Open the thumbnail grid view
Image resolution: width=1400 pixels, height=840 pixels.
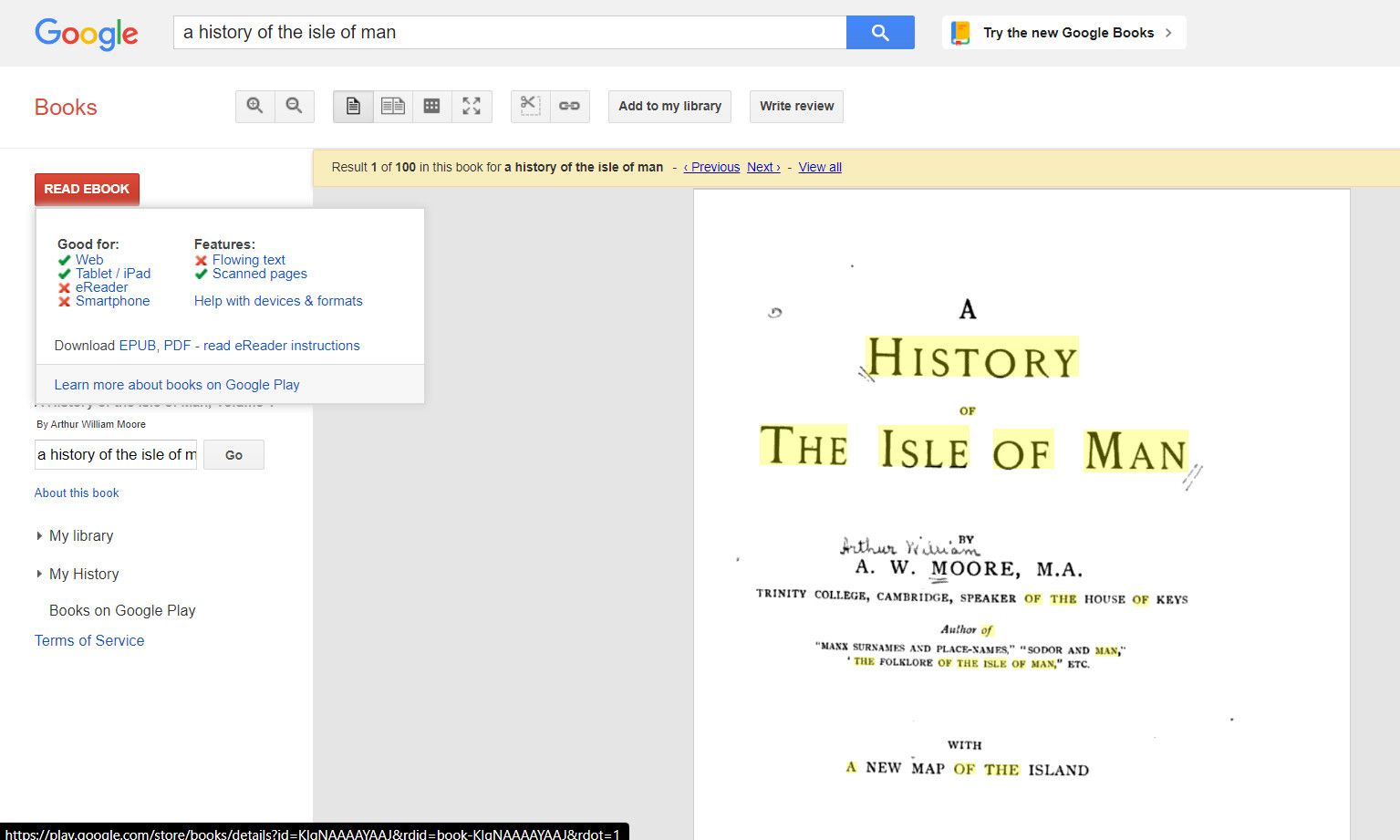[x=432, y=106]
